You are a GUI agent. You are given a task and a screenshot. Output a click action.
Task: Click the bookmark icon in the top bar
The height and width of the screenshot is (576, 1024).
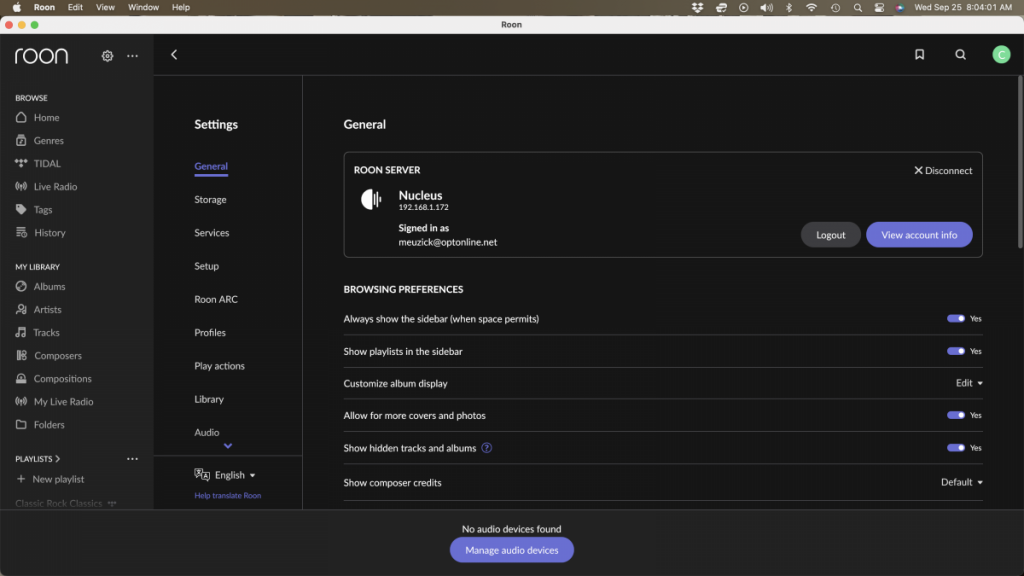point(920,55)
